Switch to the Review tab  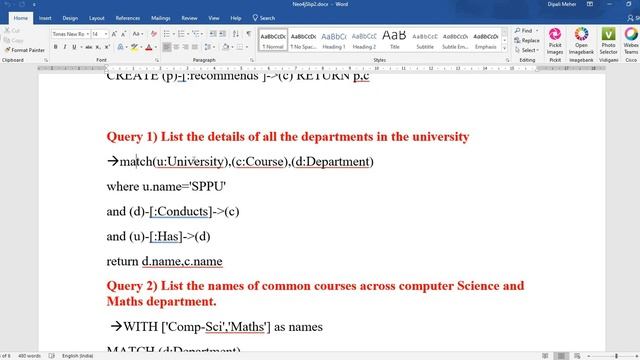tap(189, 18)
